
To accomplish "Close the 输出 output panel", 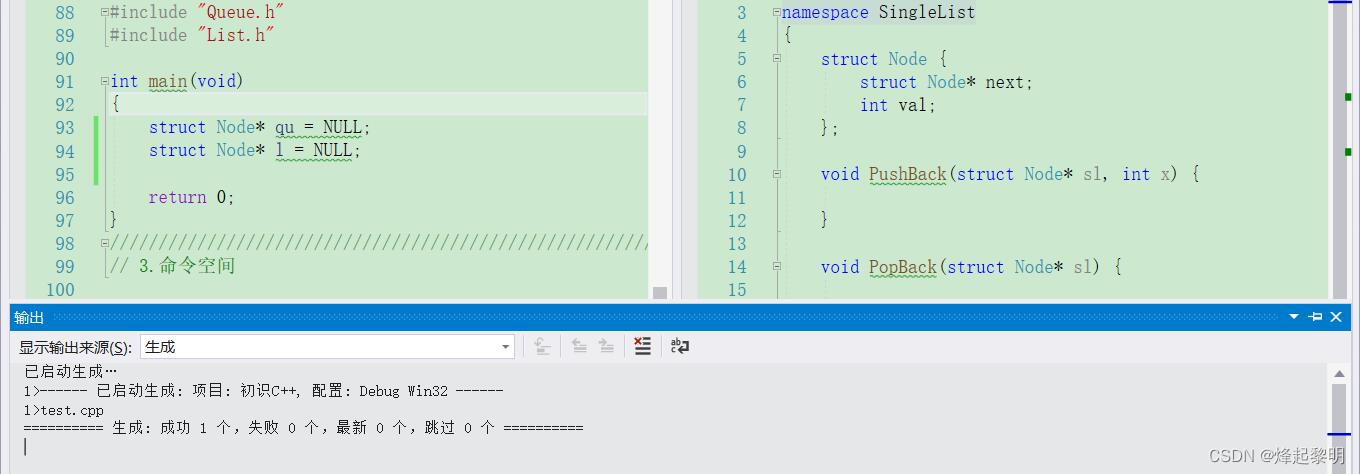I will click(x=1336, y=317).
